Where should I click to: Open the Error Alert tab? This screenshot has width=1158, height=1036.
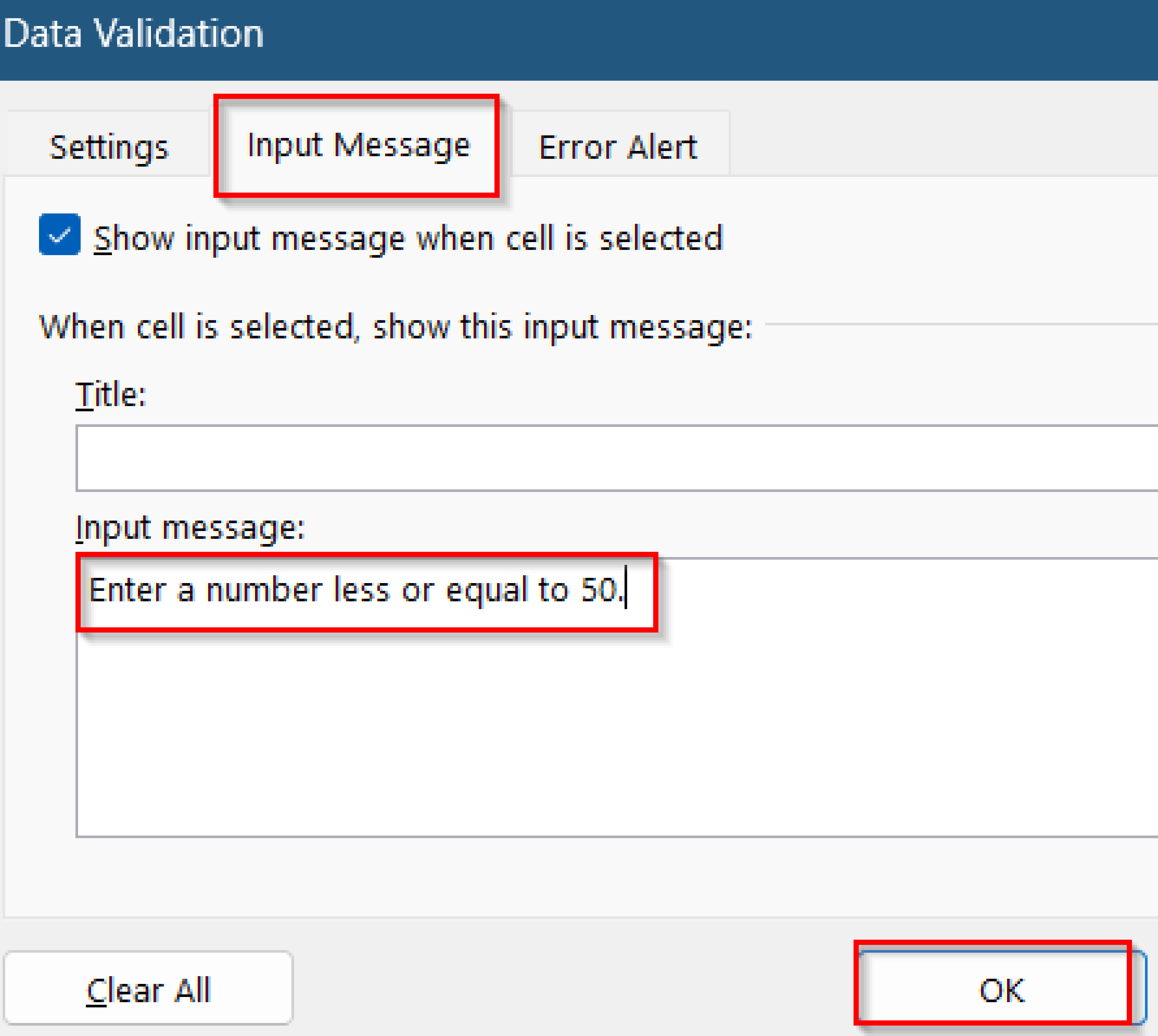pos(617,147)
